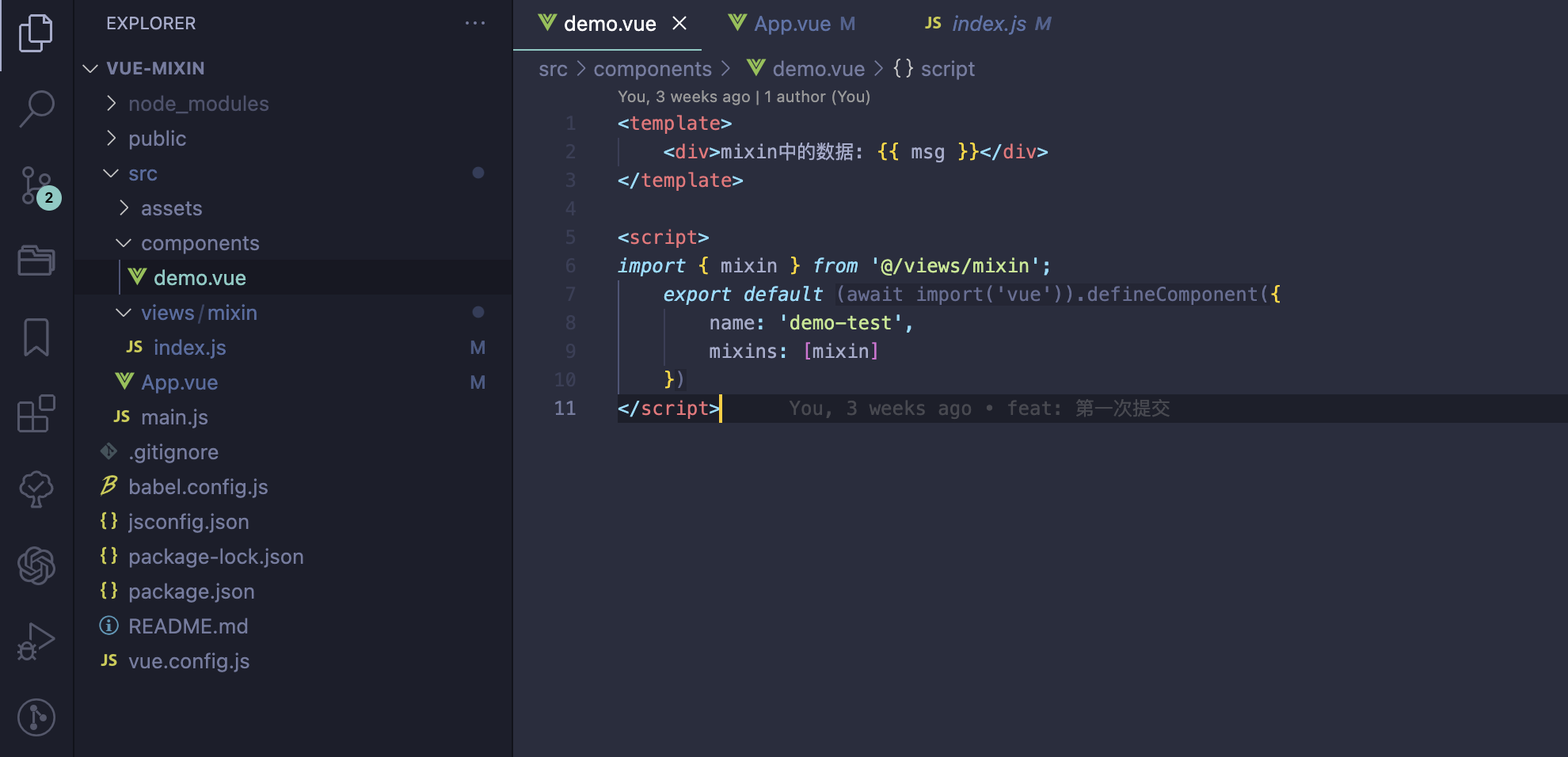Open jsconfig.json file
This screenshot has width=1568, height=757.
(293, 522)
